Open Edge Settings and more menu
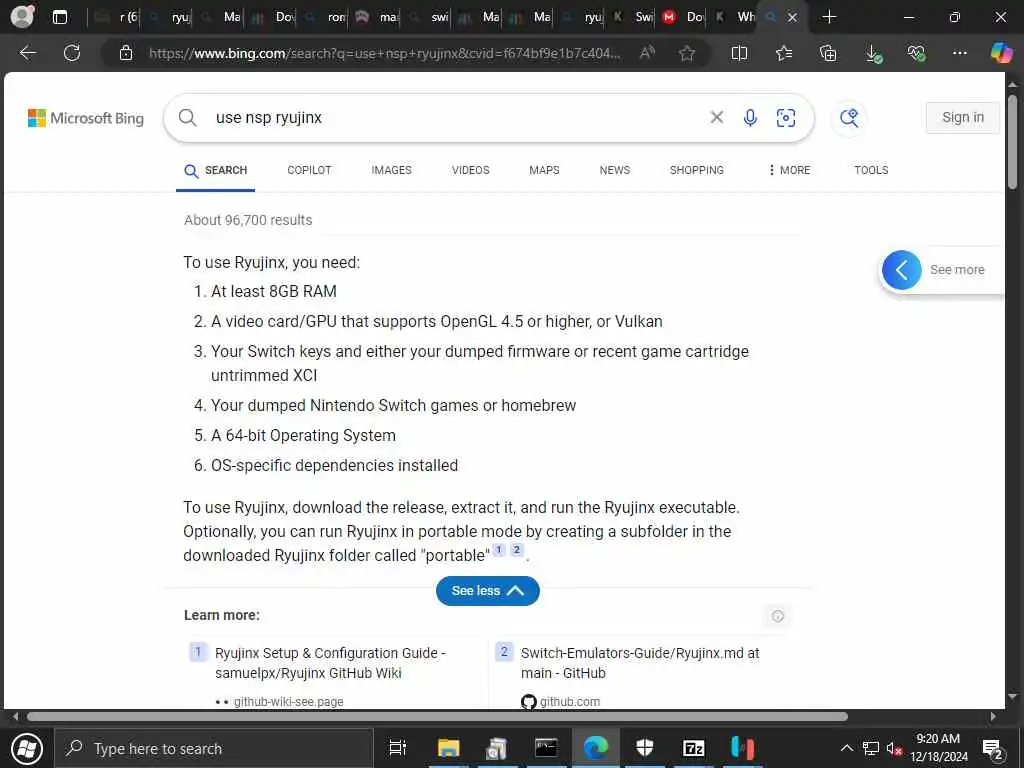This screenshot has width=1024, height=768. tap(959, 53)
